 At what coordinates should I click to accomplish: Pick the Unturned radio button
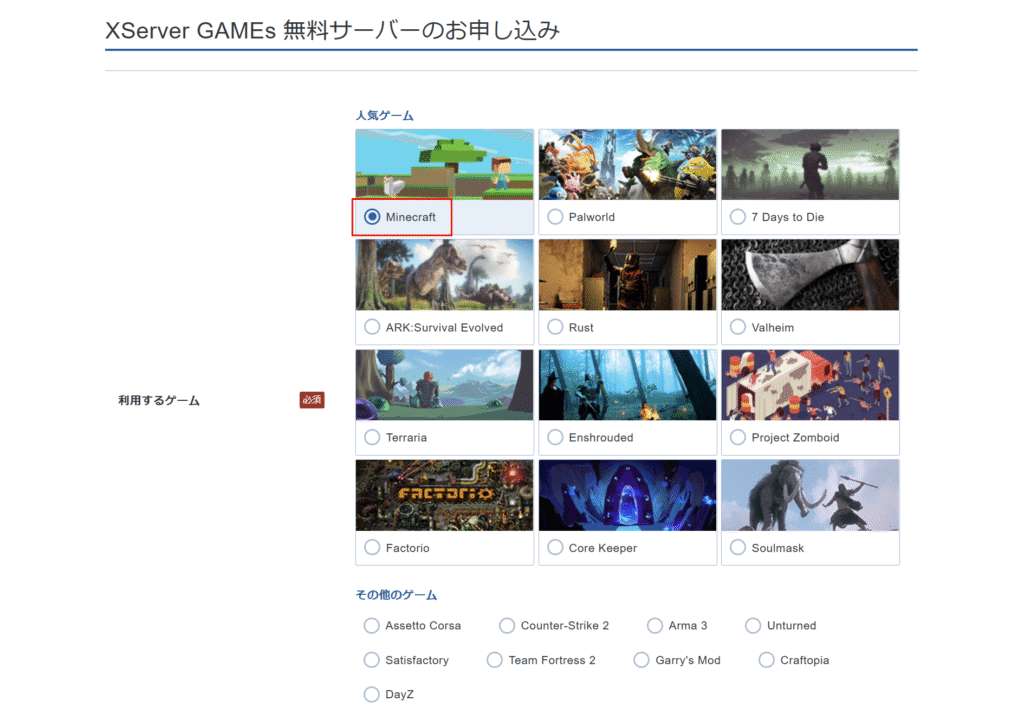[753, 626]
